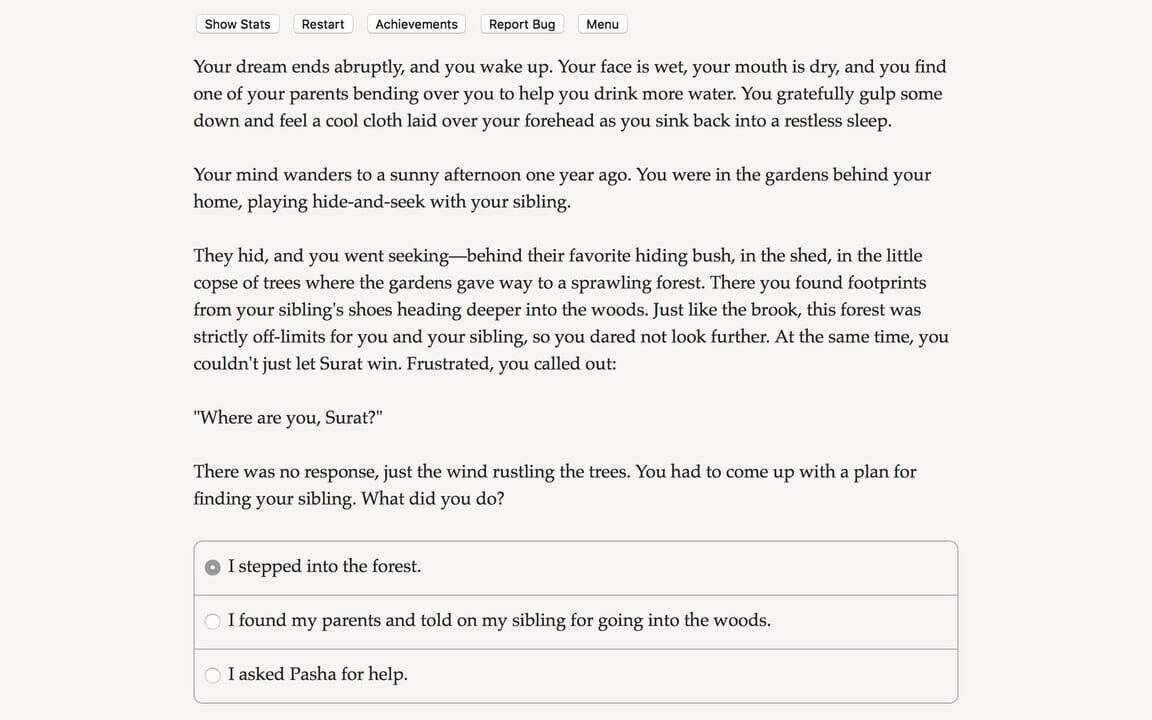Click the "I stepped into the forest." option text
Screen dimensions: 1152x720
click(324, 566)
